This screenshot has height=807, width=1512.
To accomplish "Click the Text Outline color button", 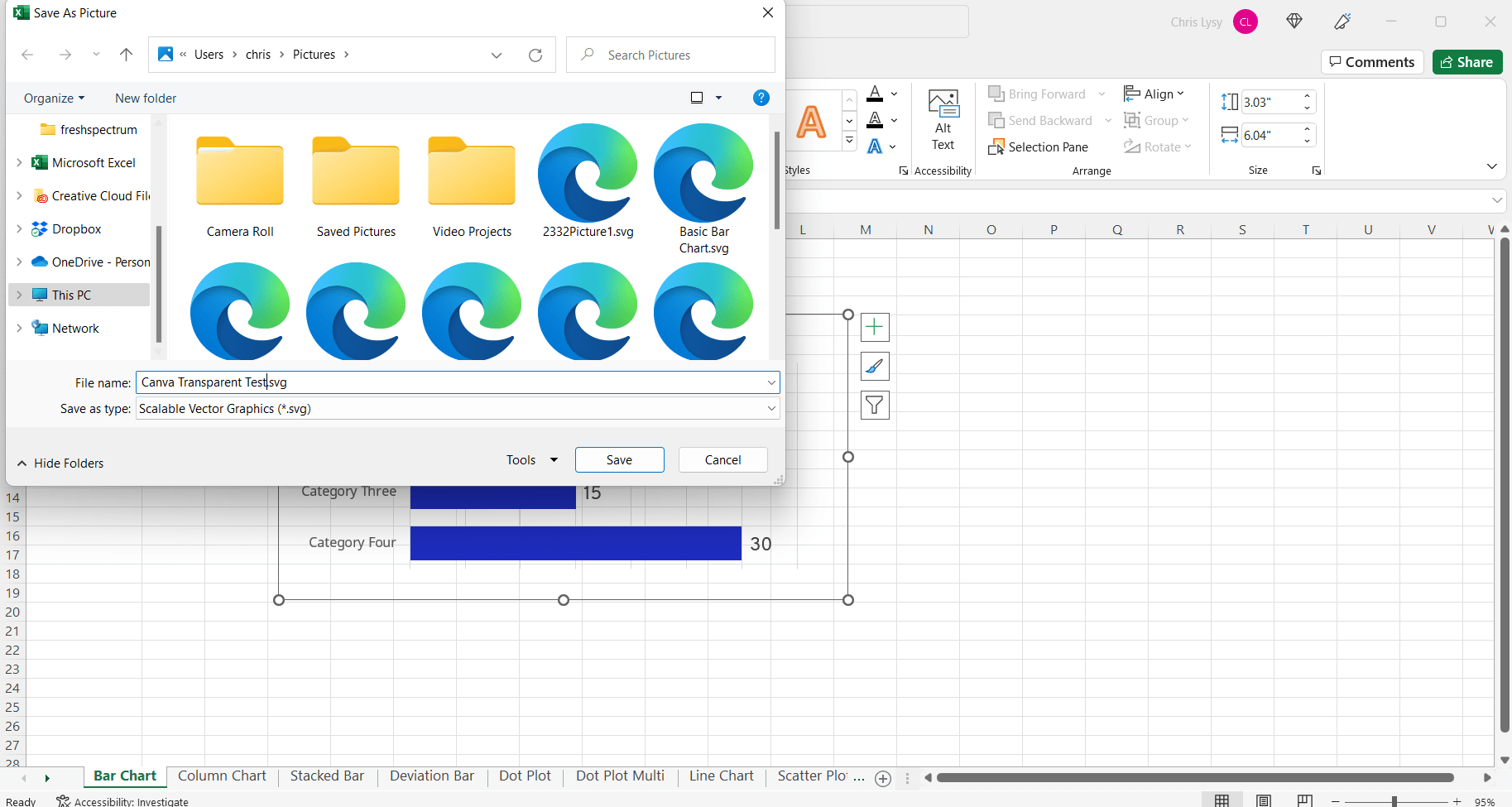I will pyautogui.click(x=875, y=120).
